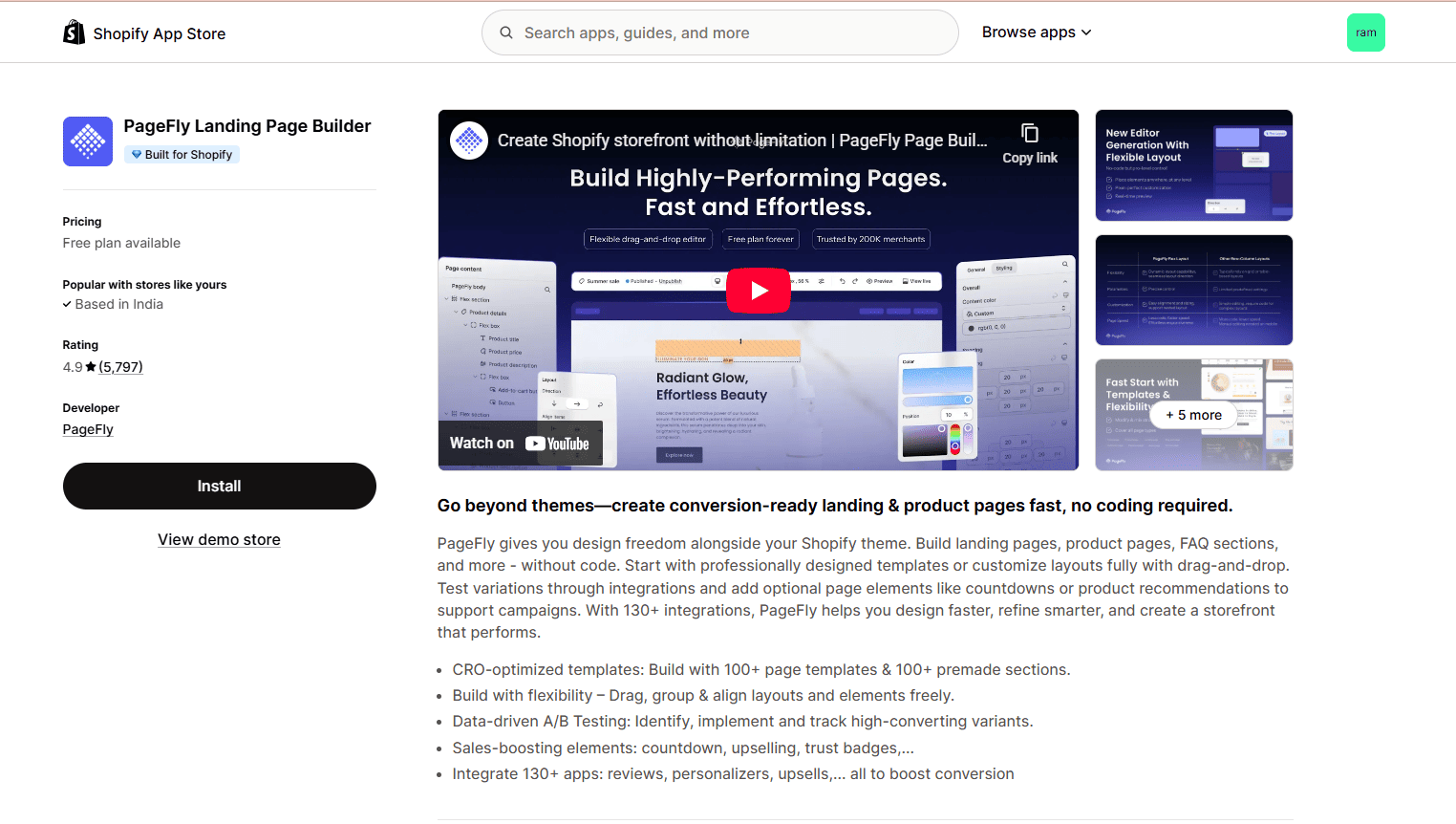Play the YouTube video
This screenshot has height=824, width=1456.
759,291
